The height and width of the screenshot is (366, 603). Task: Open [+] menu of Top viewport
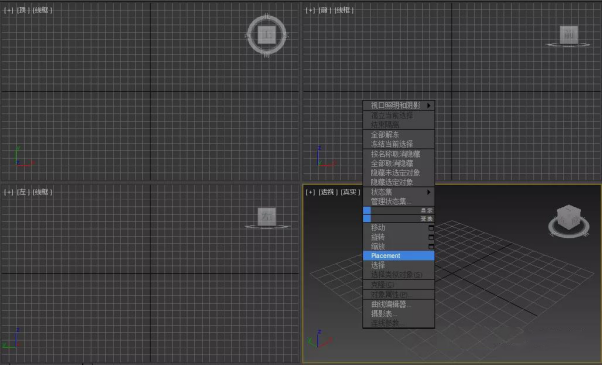pos(9,10)
